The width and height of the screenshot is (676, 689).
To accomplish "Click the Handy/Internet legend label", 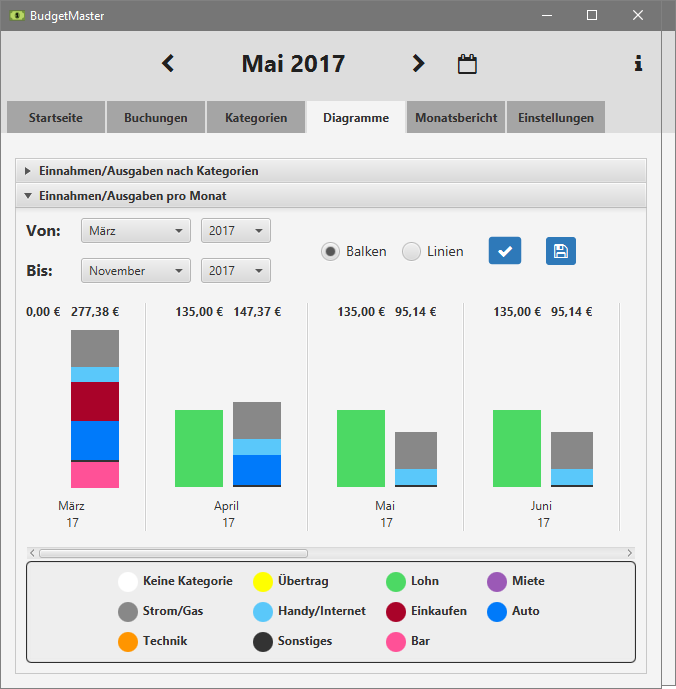I will [x=322, y=611].
